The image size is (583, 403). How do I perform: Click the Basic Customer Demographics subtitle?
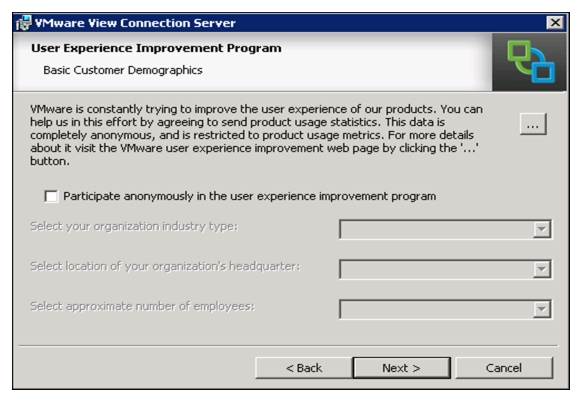point(123,70)
